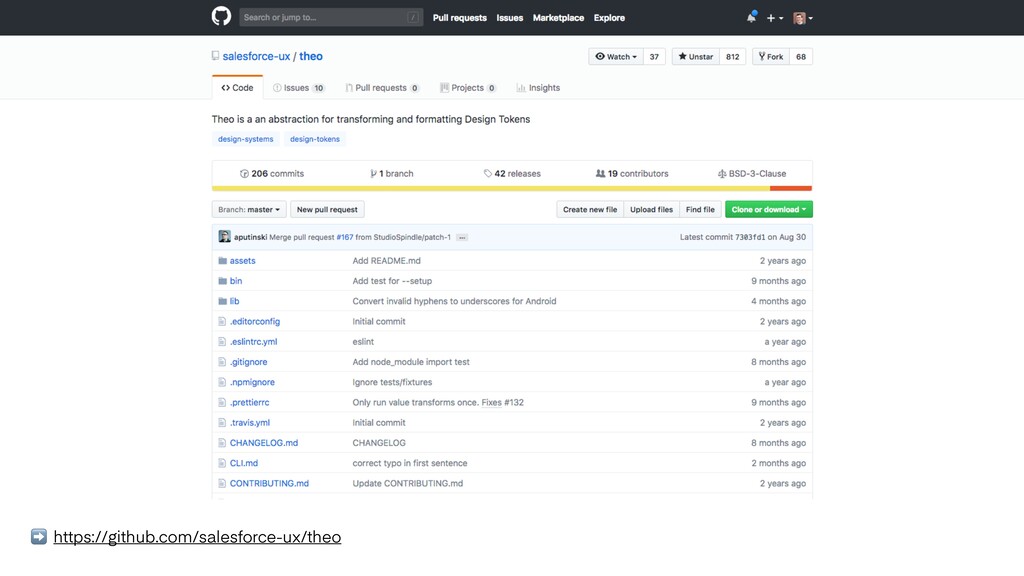Screen dimensions: 1024x576
Task: Open the .gitignore file
Action: click(x=248, y=362)
